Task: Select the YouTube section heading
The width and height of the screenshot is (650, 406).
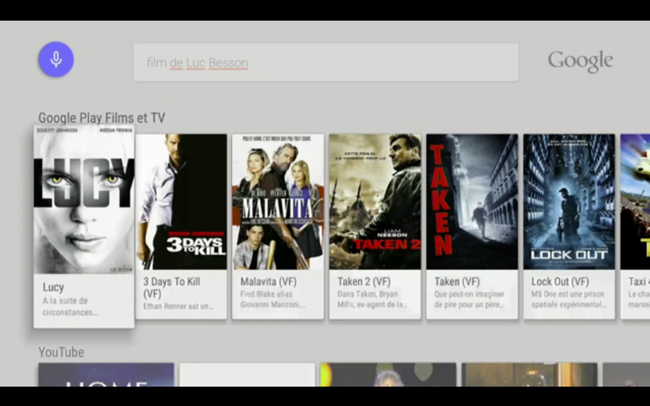Action: [x=61, y=352]
